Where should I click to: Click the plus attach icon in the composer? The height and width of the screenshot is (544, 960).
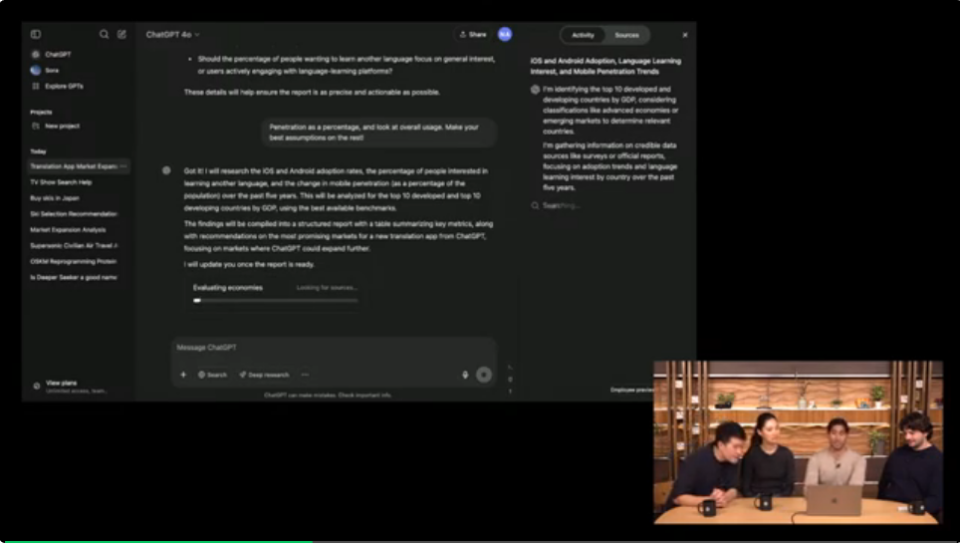pos(183,374)
